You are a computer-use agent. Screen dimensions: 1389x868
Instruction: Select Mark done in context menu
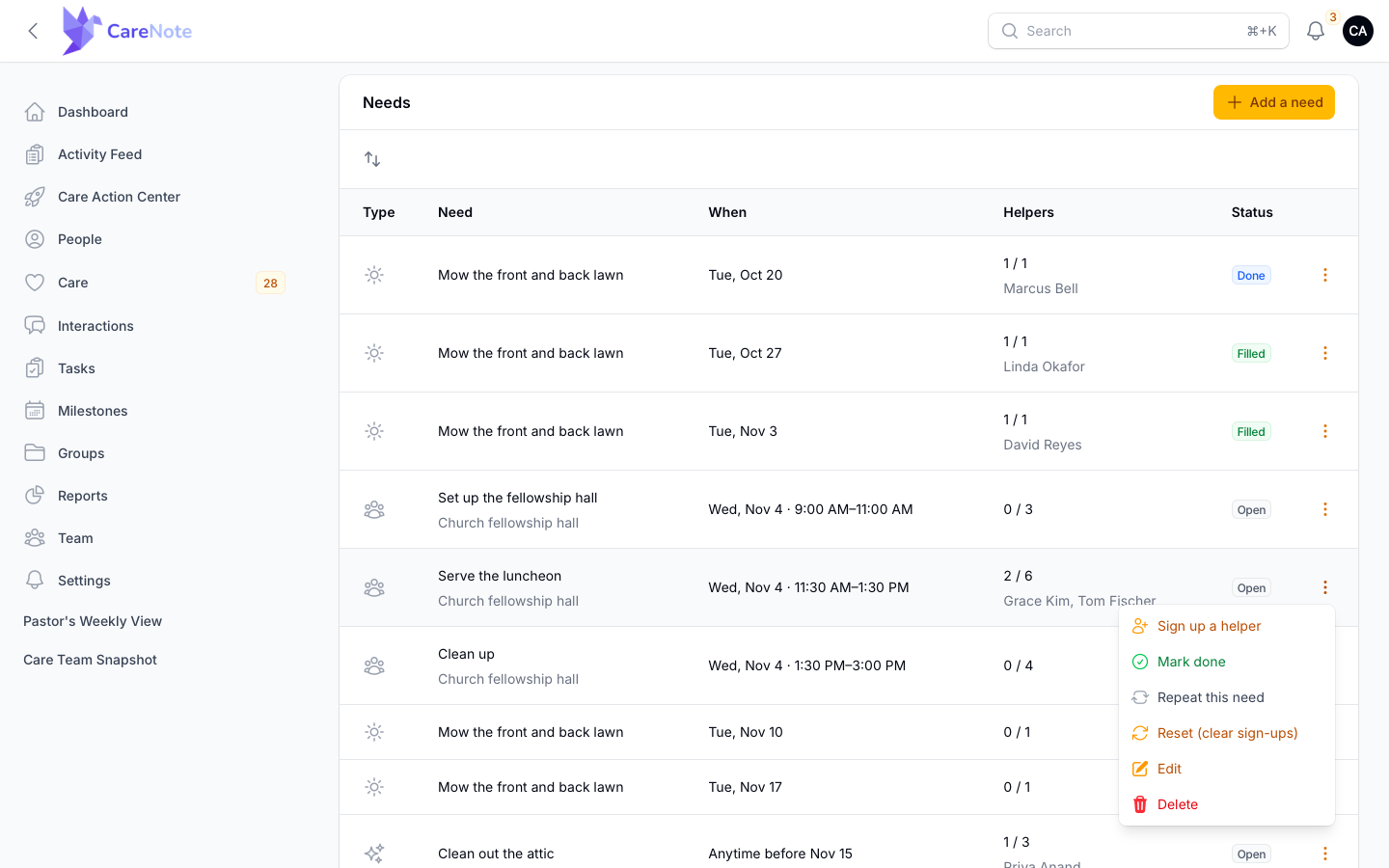click(x=1227, y=662)
